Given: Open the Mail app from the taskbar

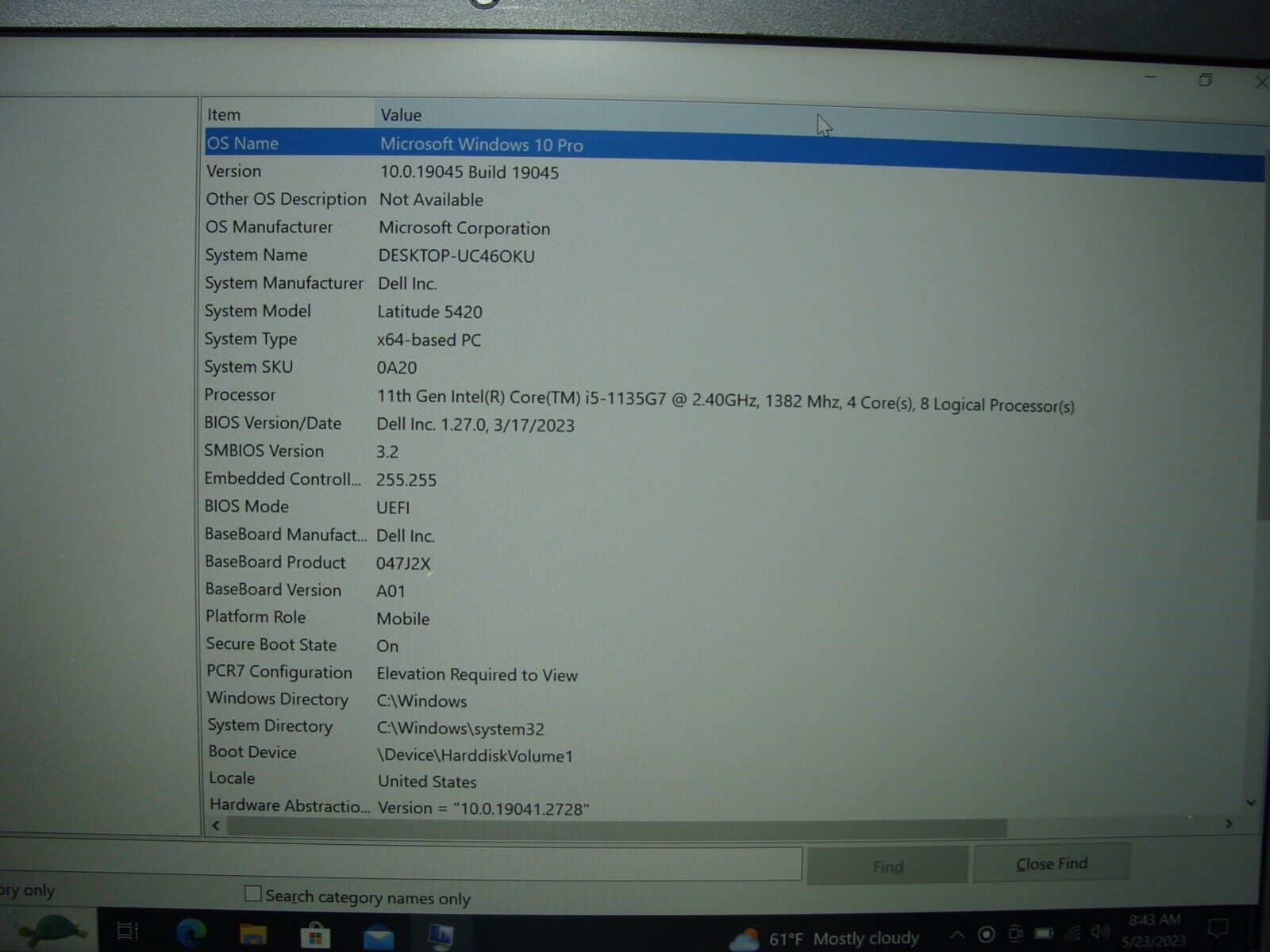Looking at the screenshot, I should coord(378,936).
